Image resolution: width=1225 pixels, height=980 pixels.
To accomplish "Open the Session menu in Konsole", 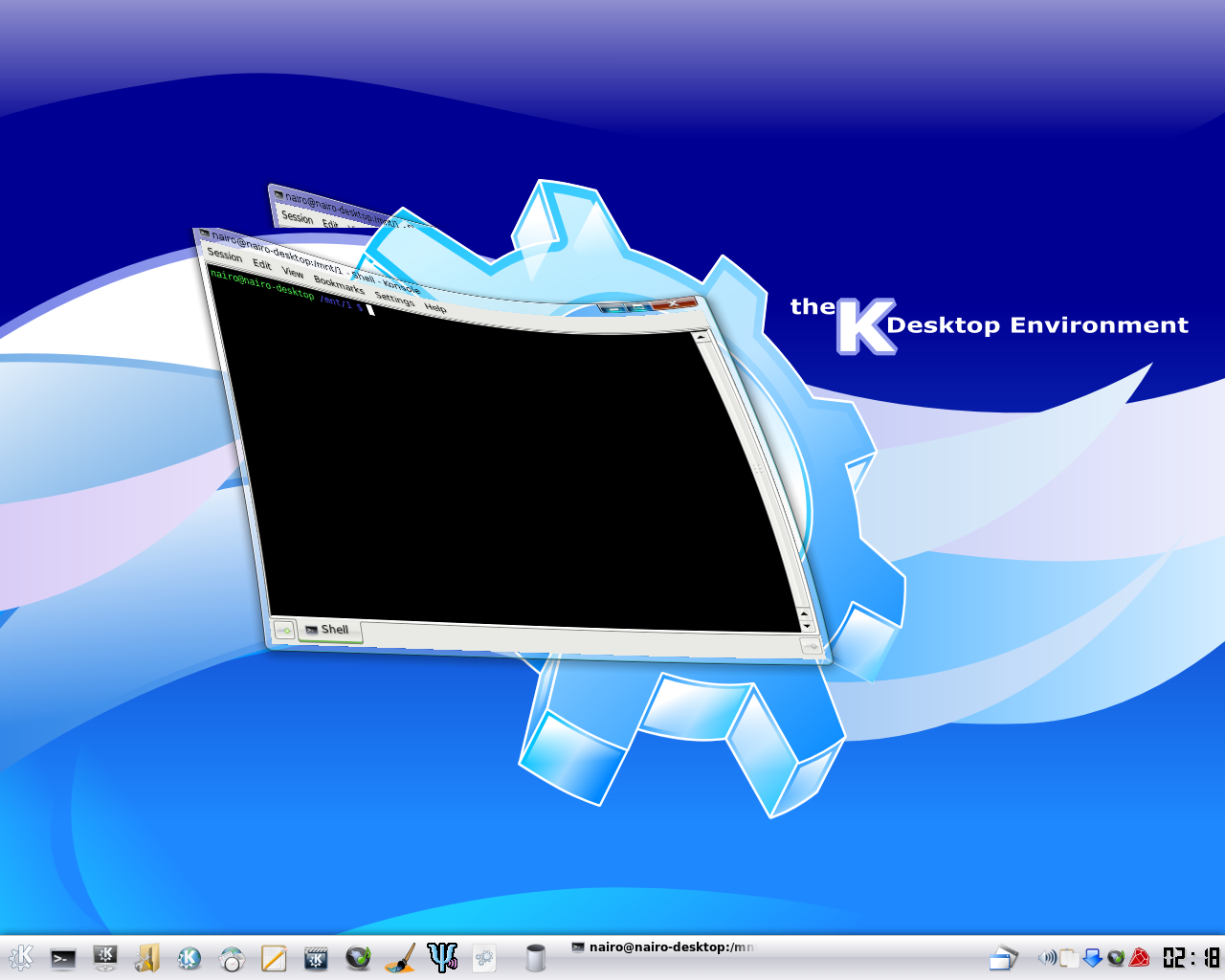I will click(x=225, y=255).
